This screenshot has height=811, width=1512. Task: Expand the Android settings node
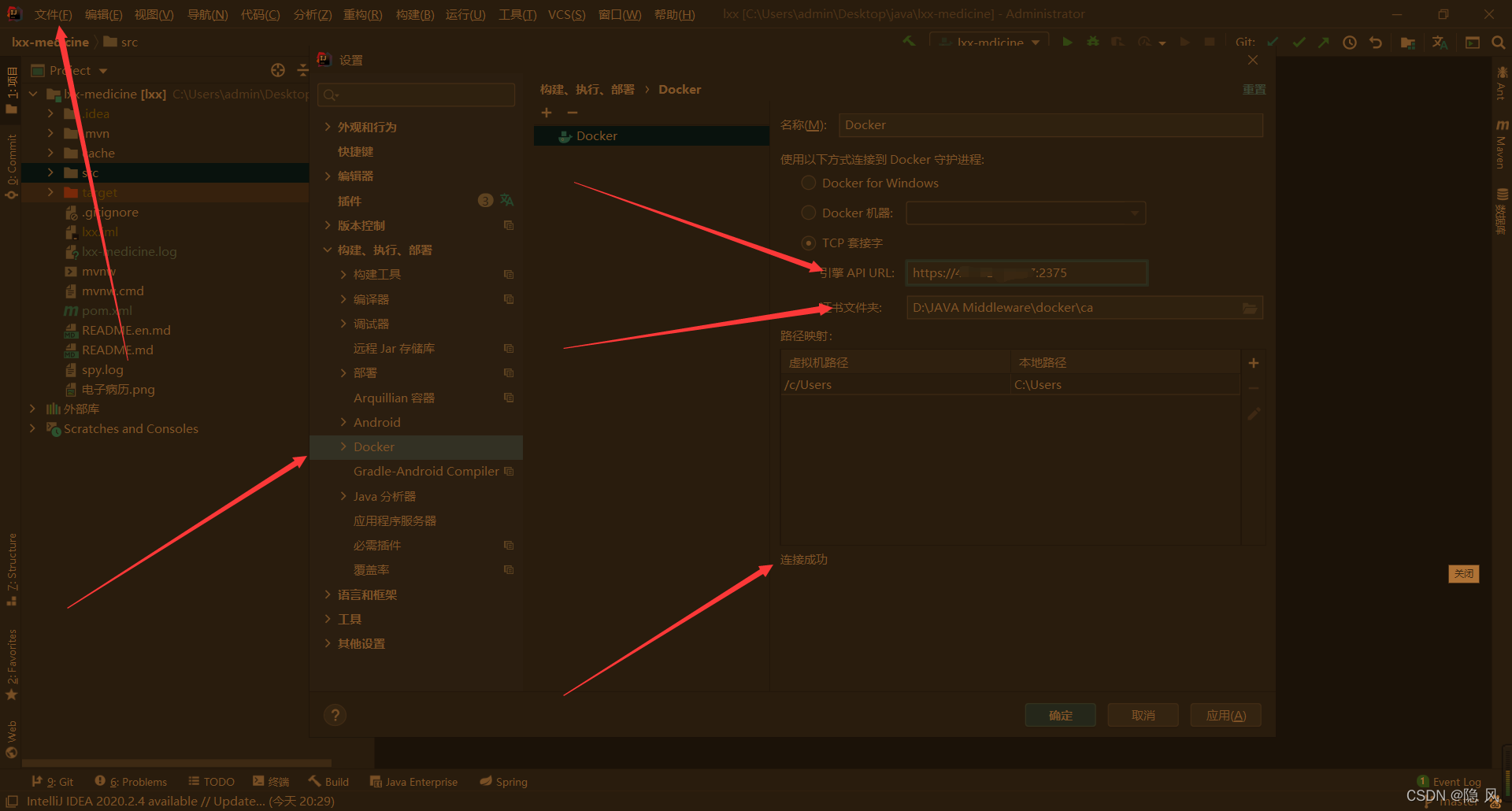tap(343, 422)
